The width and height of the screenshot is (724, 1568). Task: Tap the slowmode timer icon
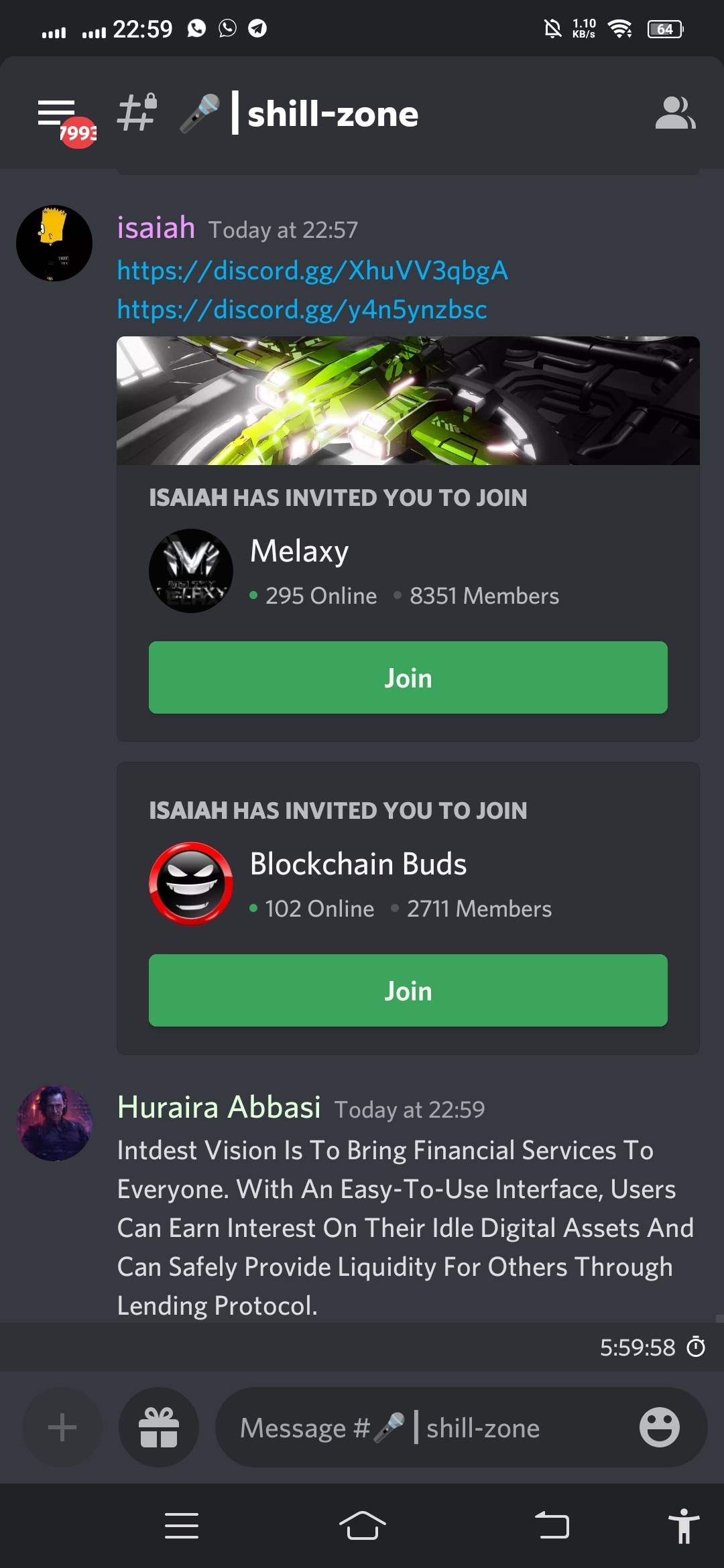[697, 1346]
